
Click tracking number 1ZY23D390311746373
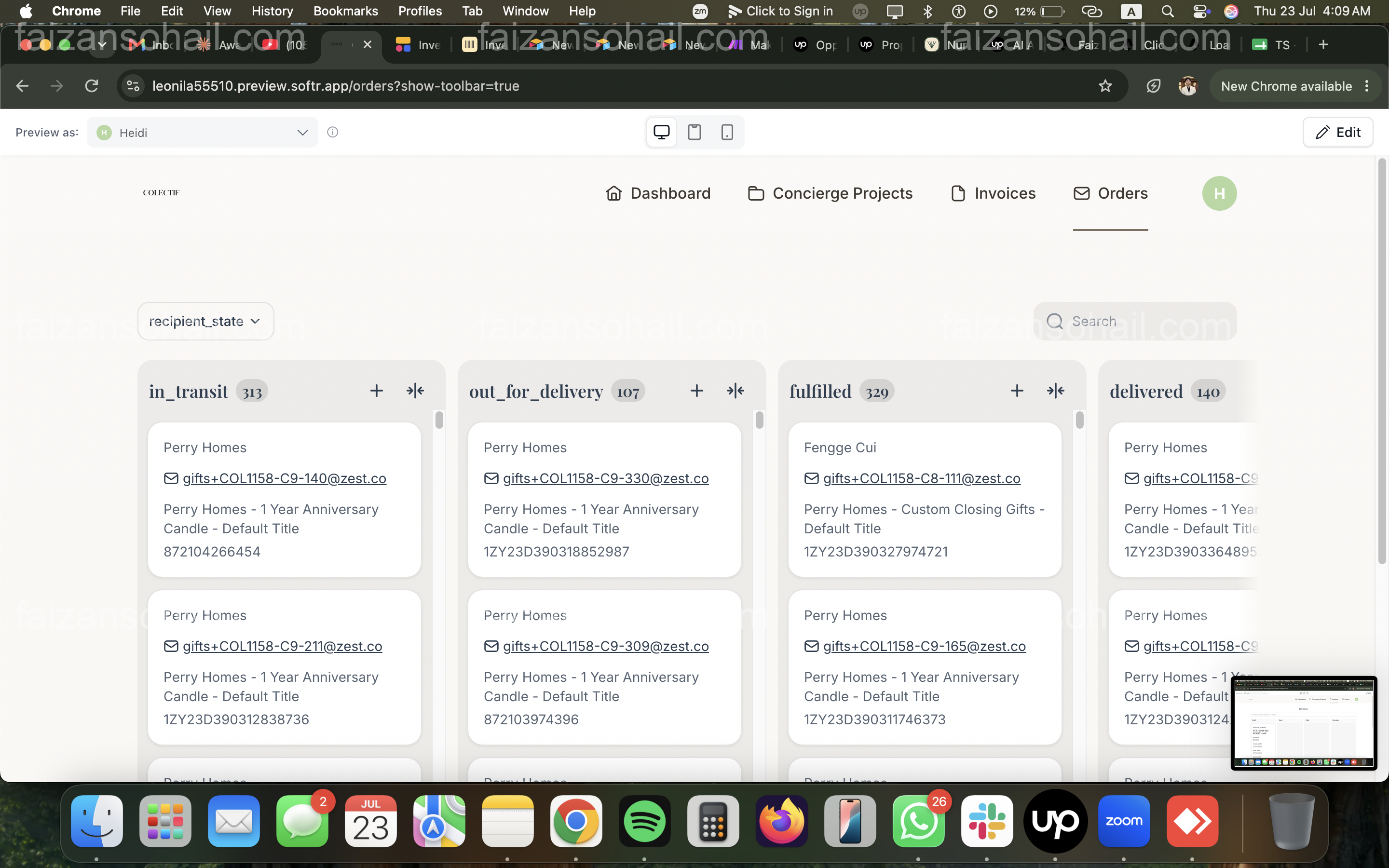(x=875, y=719)
